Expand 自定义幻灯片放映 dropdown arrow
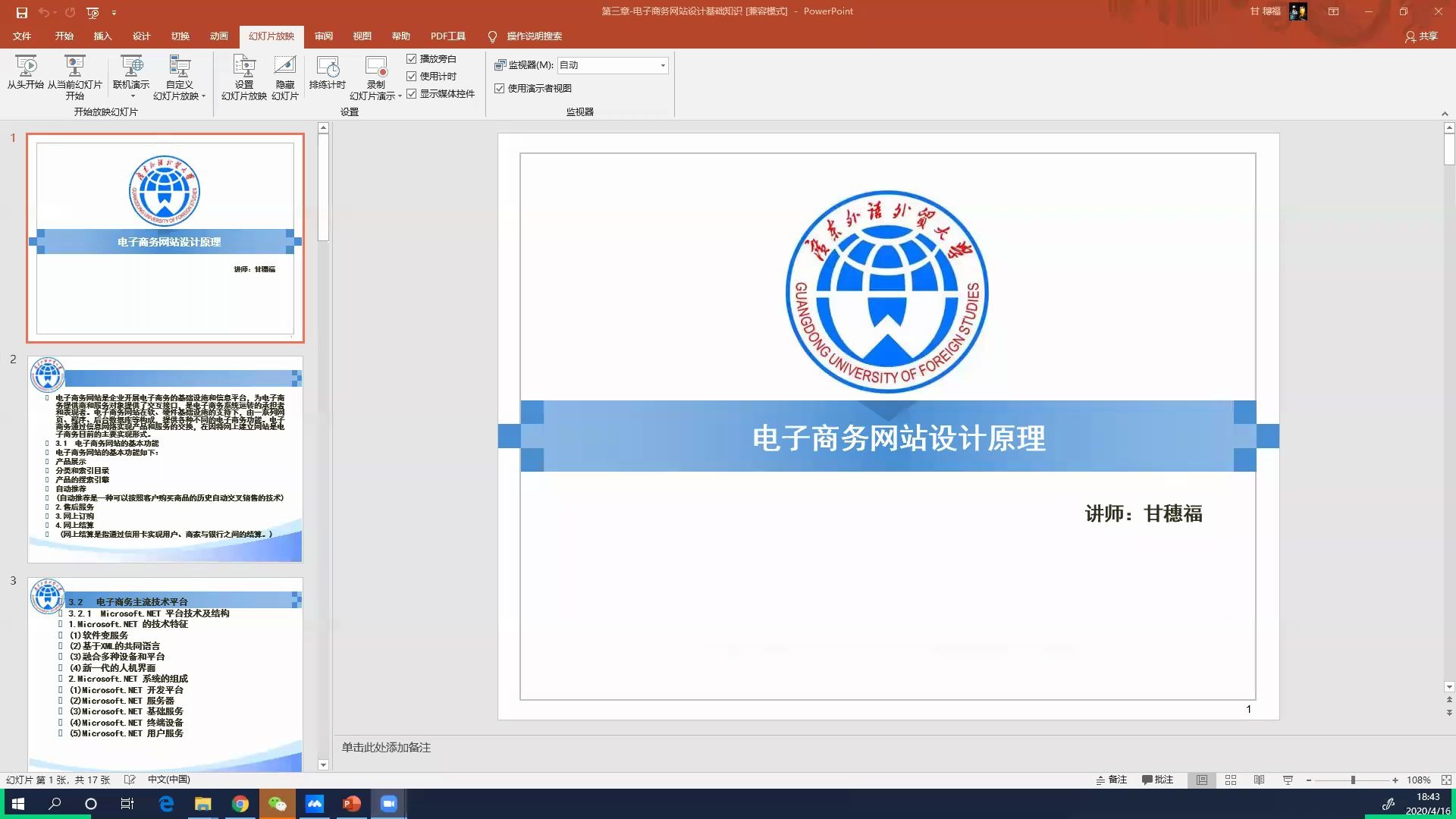 pos(203,96)
